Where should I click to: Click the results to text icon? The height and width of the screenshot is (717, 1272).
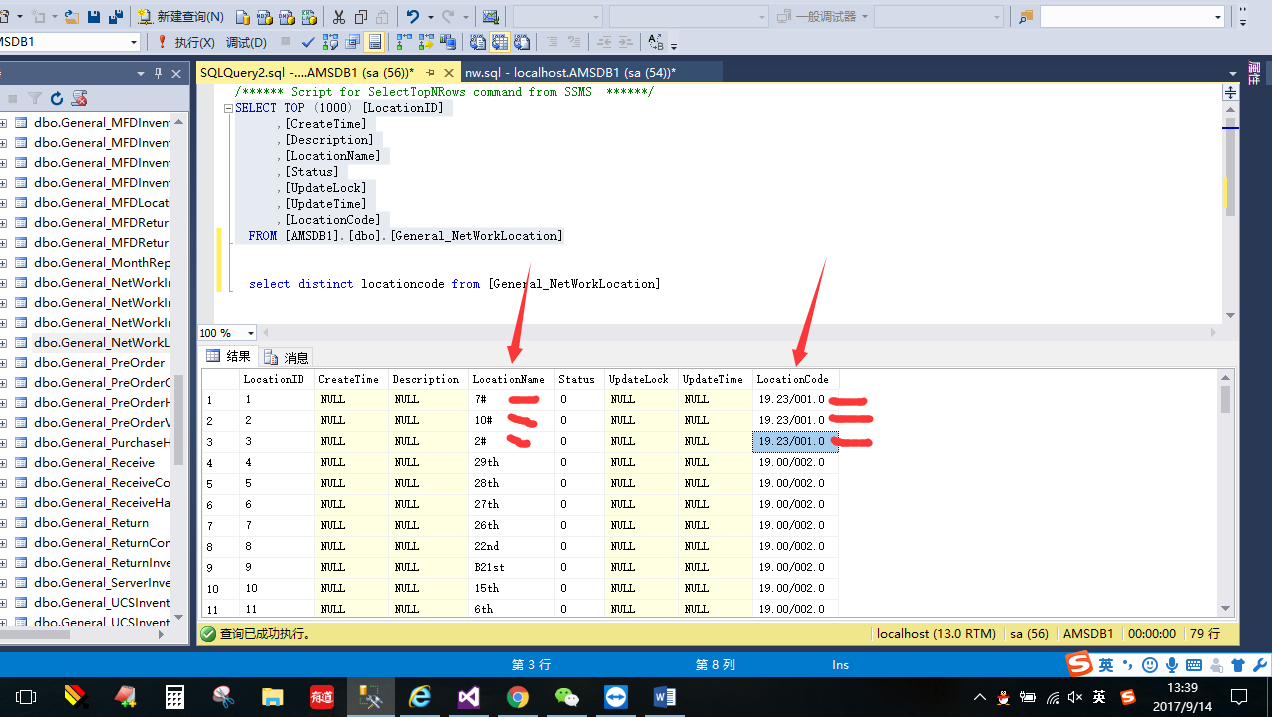point(478,42)
